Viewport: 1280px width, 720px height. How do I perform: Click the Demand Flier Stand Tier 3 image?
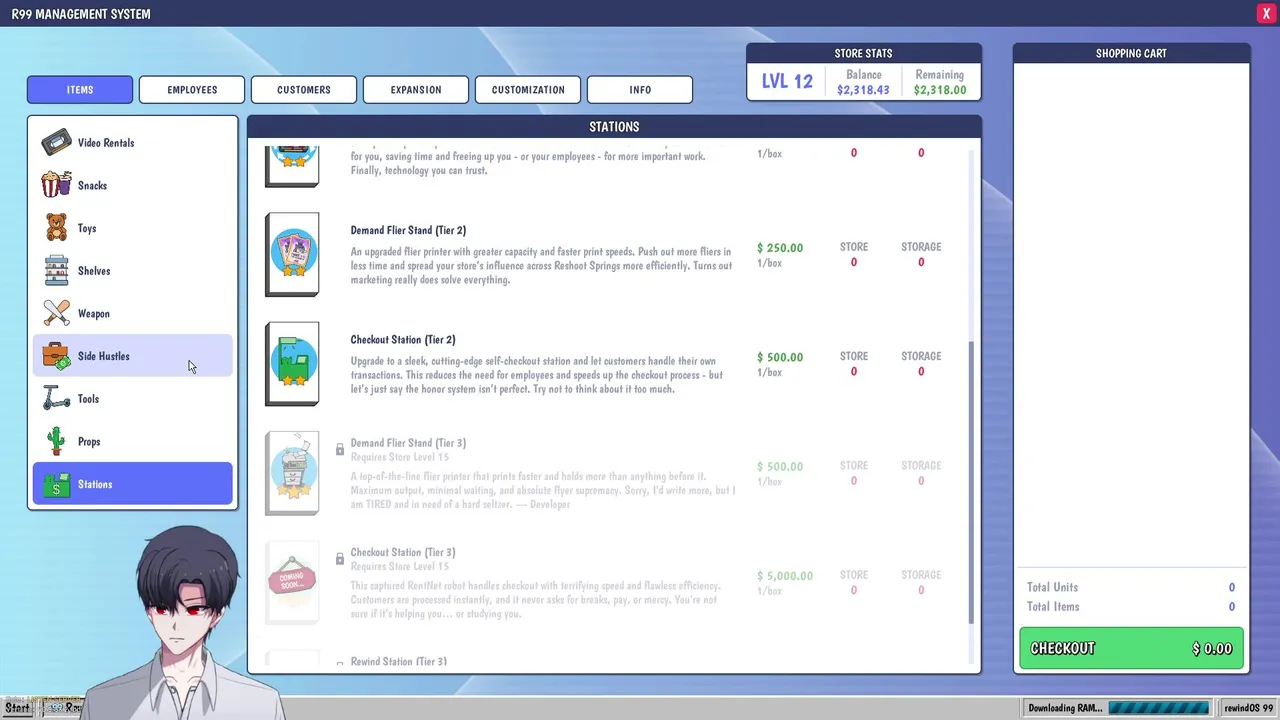[x=292, y=473]
